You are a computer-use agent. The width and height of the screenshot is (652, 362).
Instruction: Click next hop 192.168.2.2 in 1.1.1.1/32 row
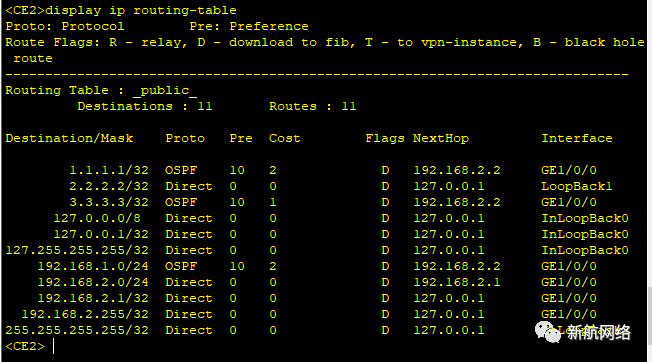point(457,170)
